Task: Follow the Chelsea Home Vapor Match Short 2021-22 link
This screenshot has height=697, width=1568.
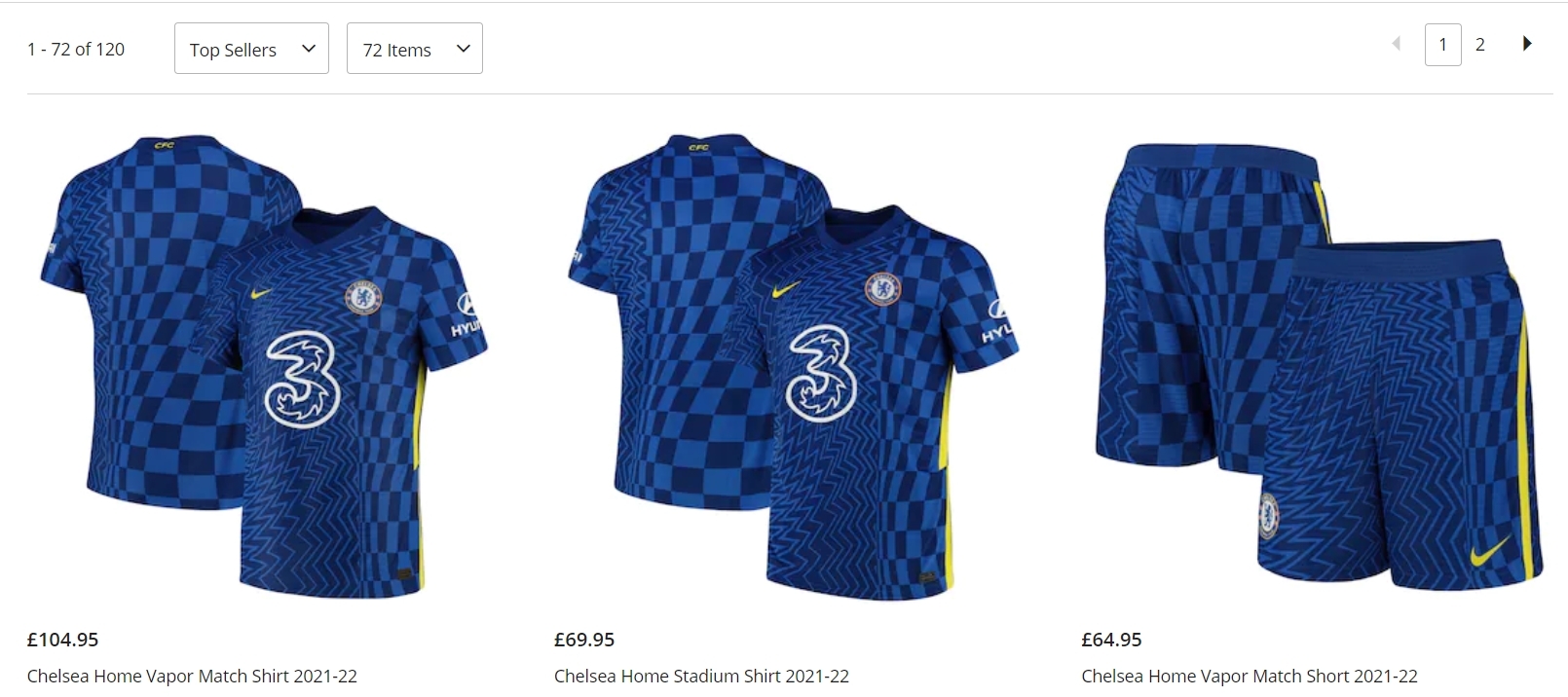Action: [1250, 676]
